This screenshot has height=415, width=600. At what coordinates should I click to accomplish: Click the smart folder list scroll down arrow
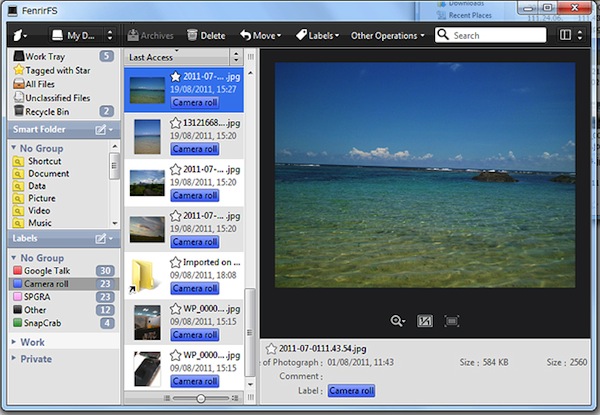coord(114,223)
